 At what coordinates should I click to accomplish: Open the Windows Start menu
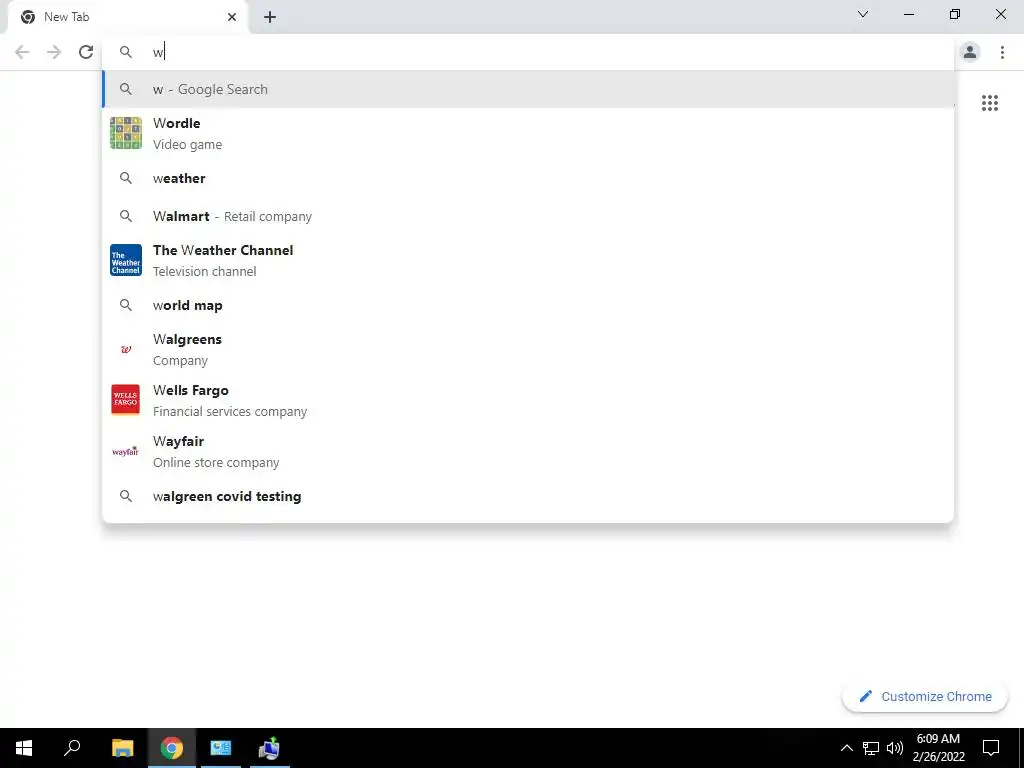24,748
